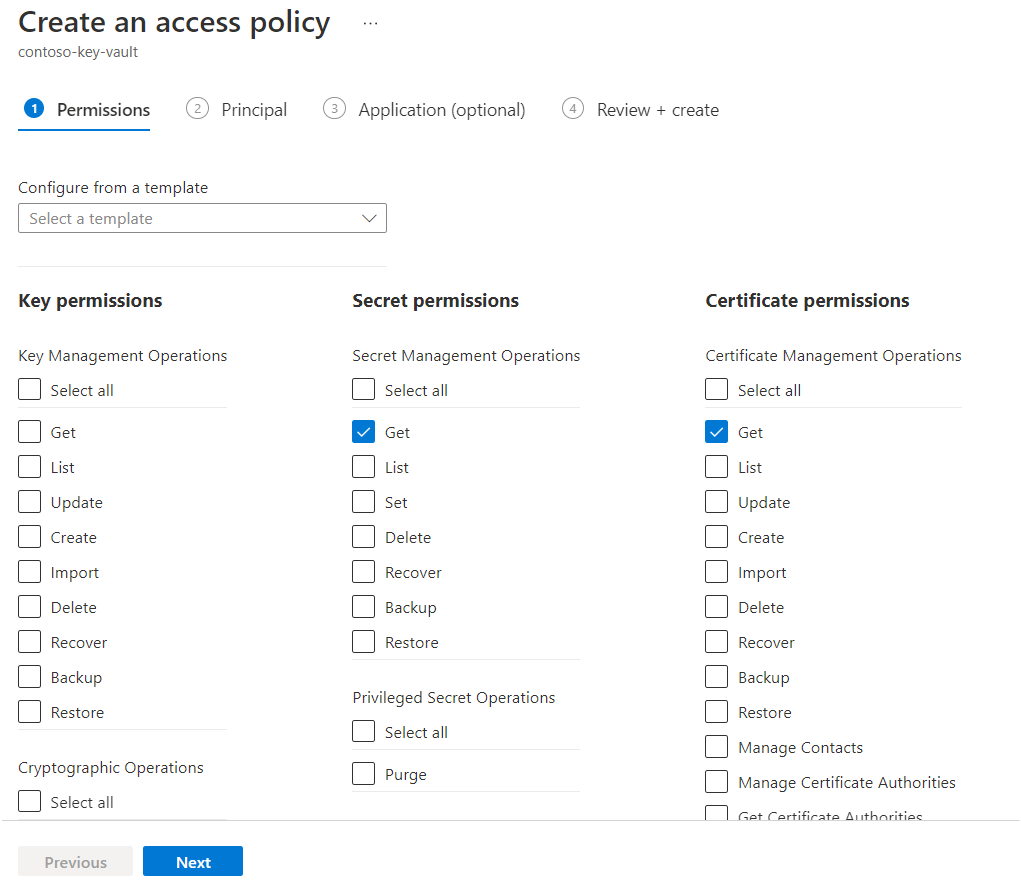Check Select all for Key Management Operations

tap(30, 390)
